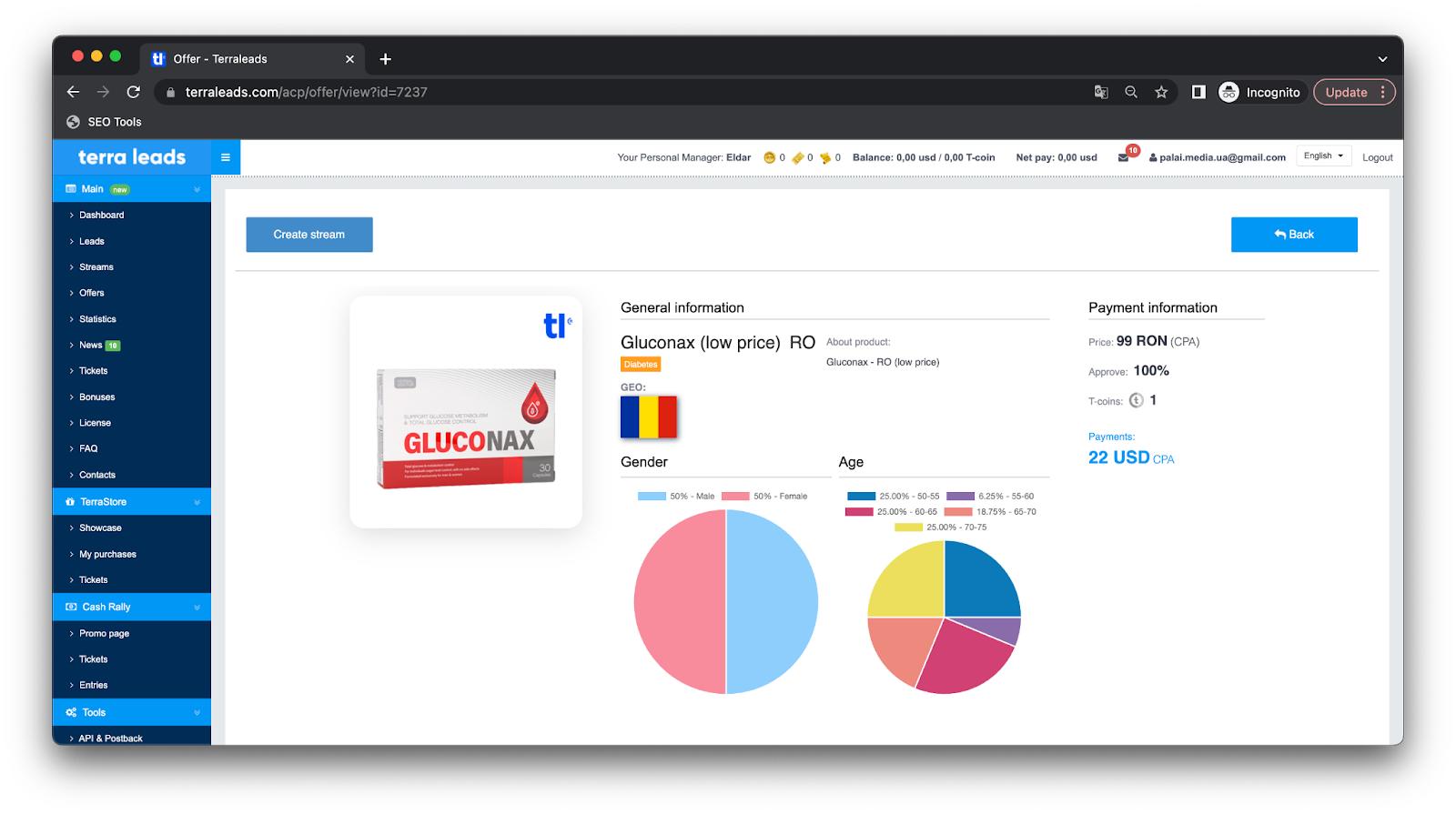Close the Offer - Terraleads tab
Viewport: 1456px width, 814px height.
pyautogui.click(x=349, y=59)
